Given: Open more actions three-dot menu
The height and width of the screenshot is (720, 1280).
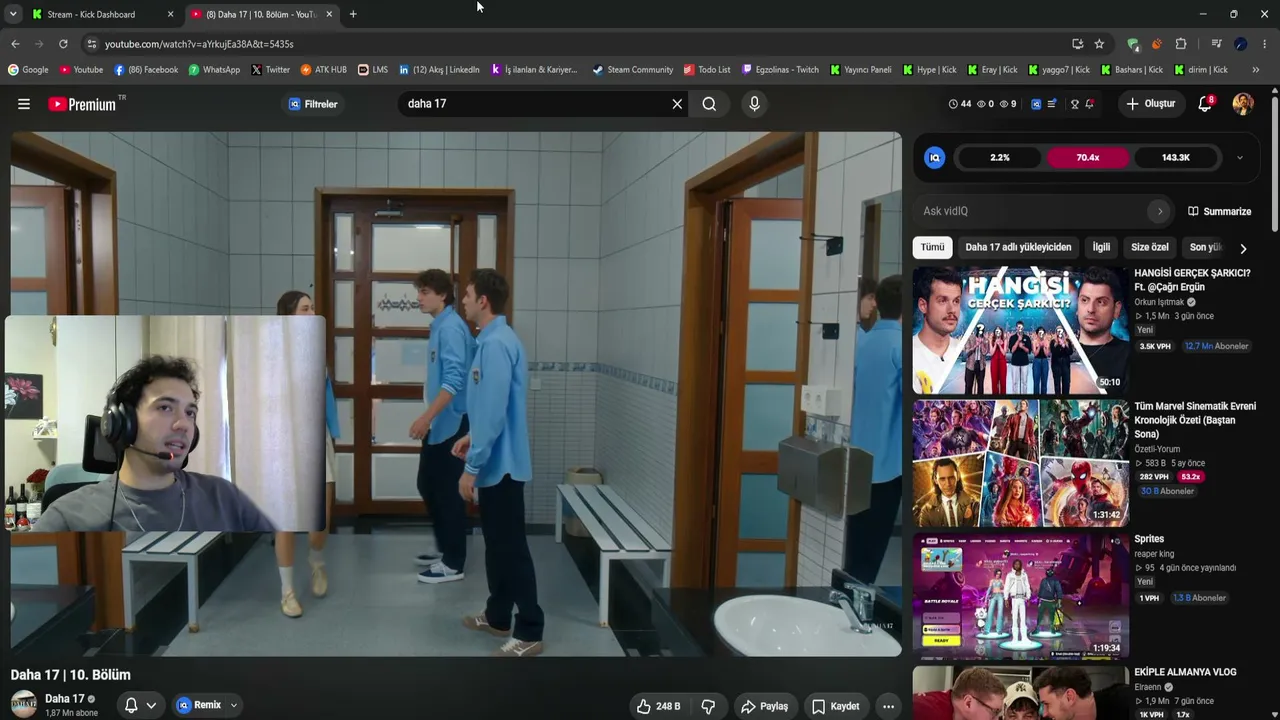Looking at the screenshot, I should coord(888,706).
